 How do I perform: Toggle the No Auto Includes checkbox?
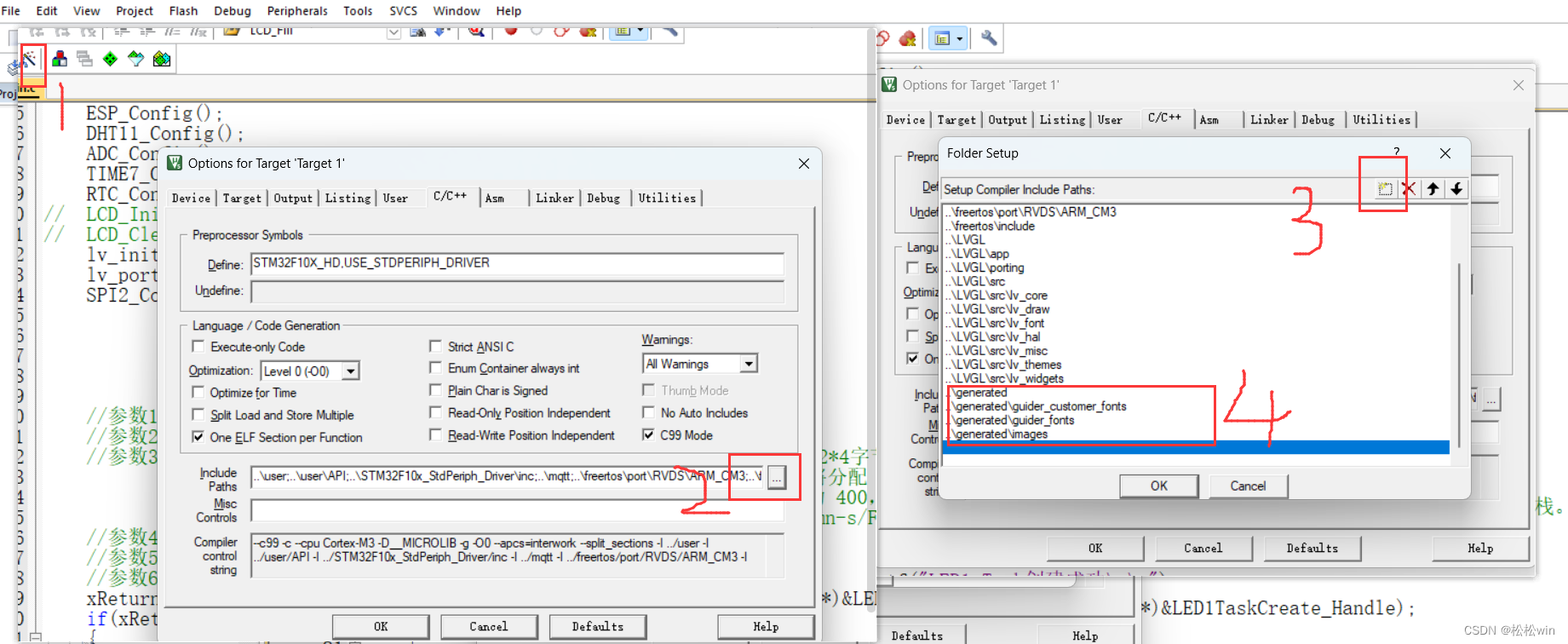tap(649, 413)
